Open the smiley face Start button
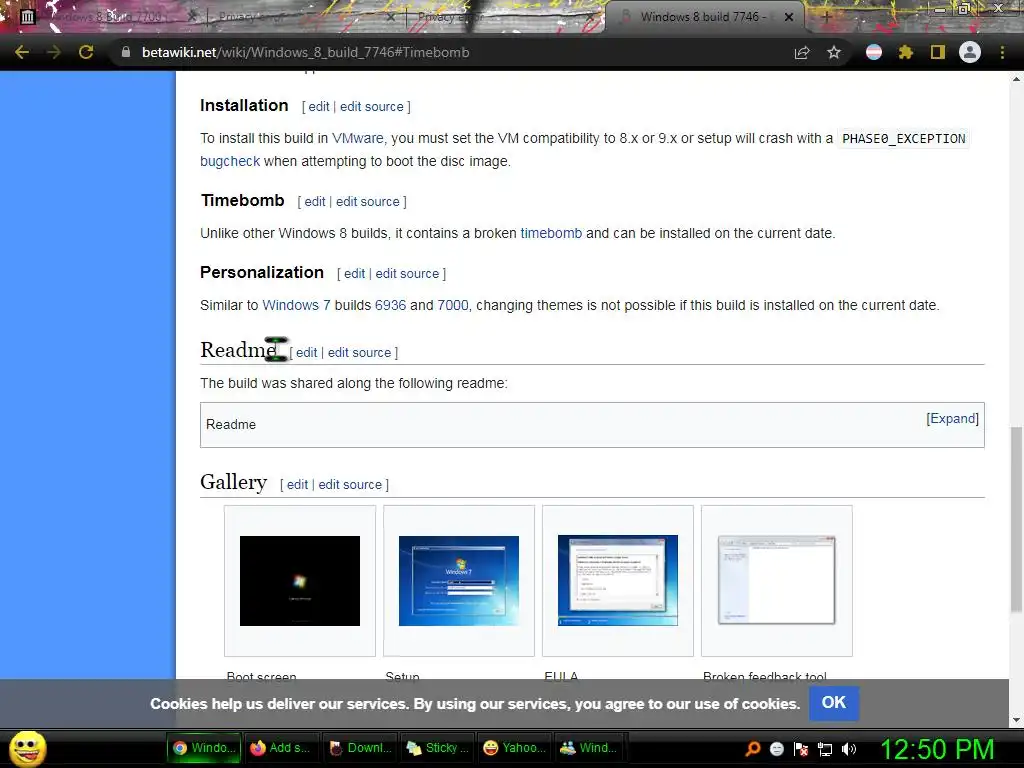 (x=27, y=748)
